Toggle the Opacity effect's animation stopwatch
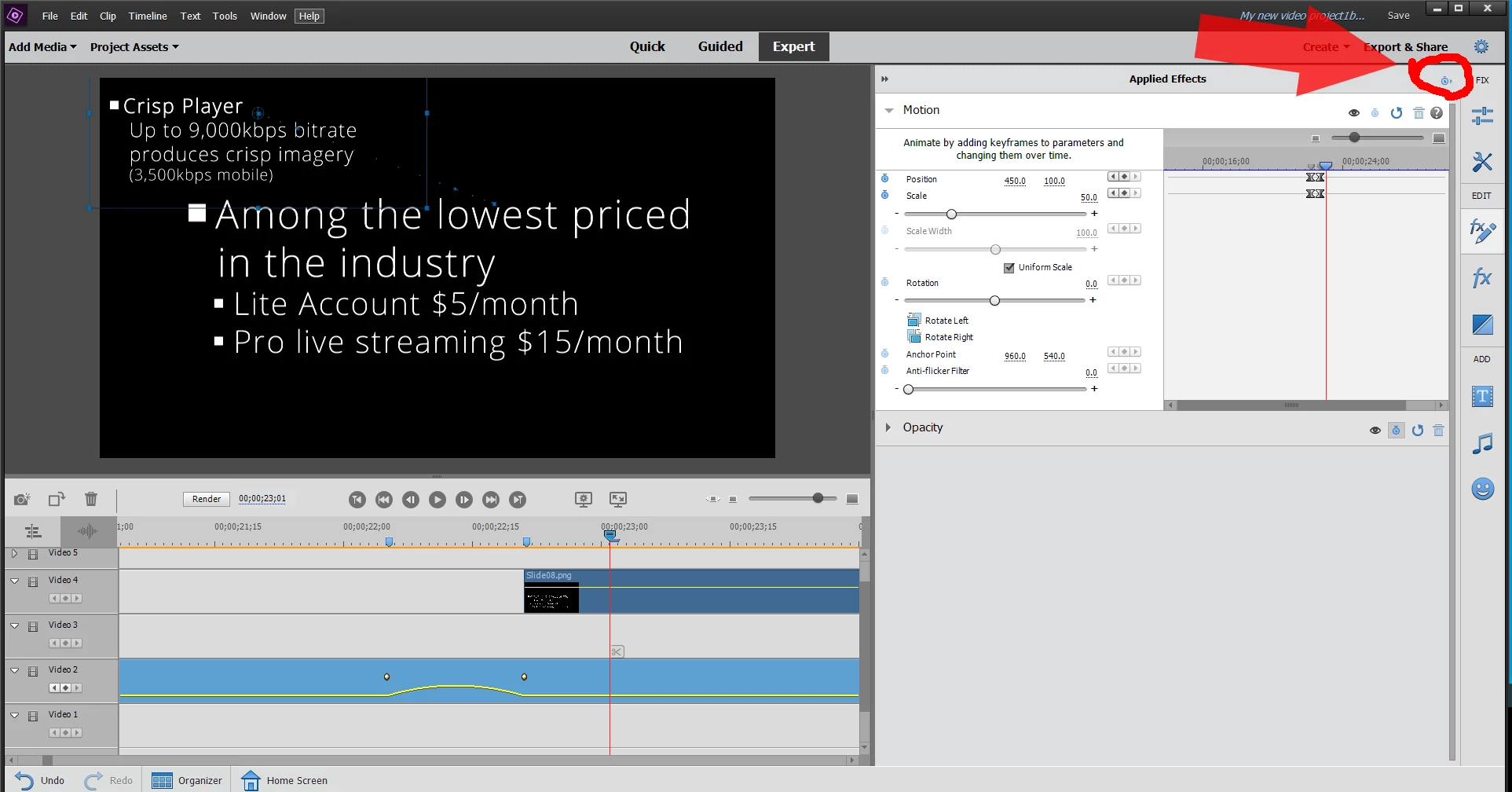 pos(1396,431)
